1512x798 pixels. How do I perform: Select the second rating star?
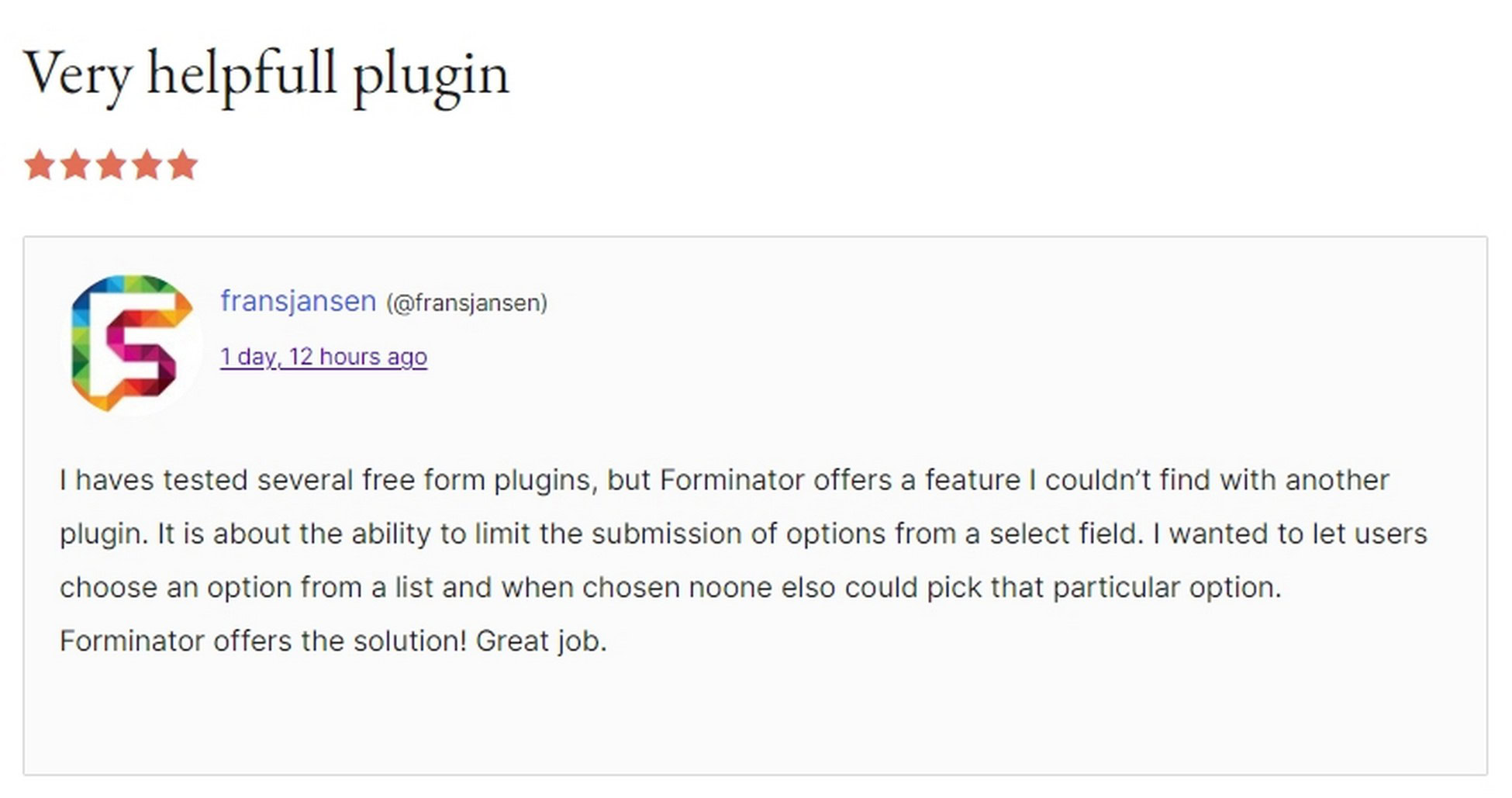click(x=75, y=165)
